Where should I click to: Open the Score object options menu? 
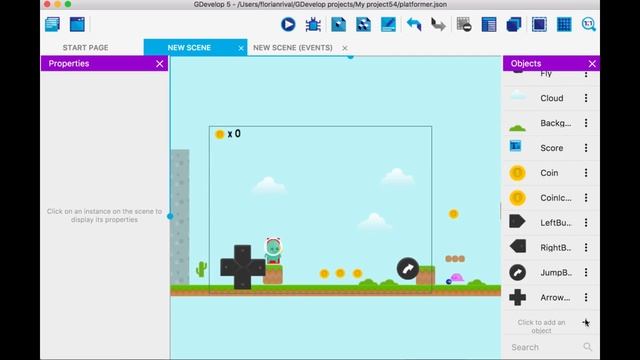coord(586,148)
